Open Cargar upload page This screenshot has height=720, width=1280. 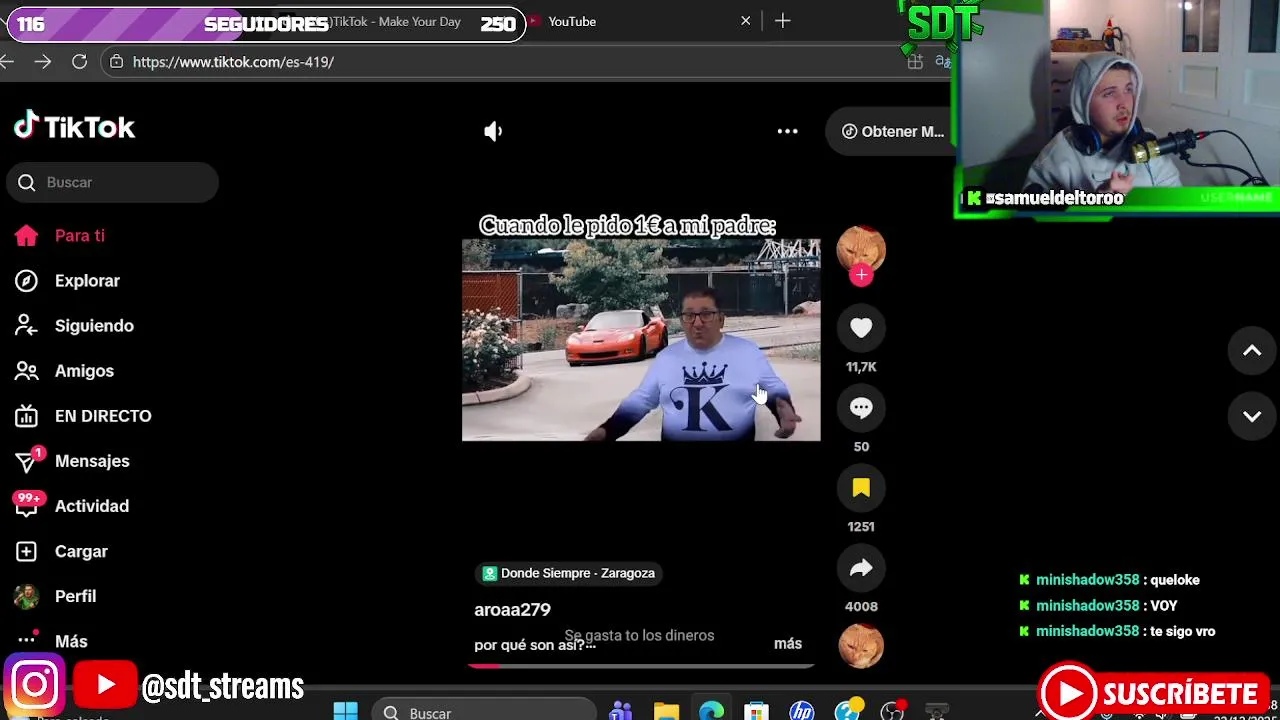point(81,551)
